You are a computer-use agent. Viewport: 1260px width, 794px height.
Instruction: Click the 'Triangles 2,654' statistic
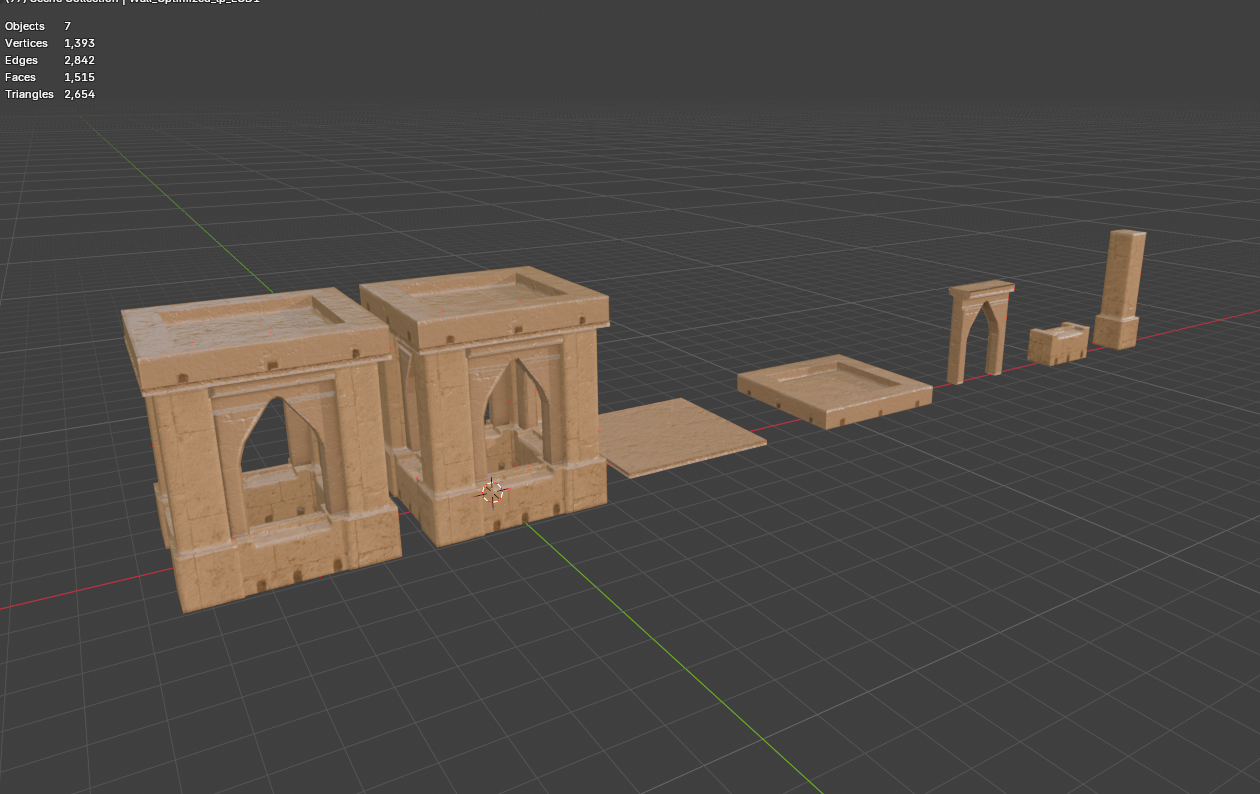point(50,94)
